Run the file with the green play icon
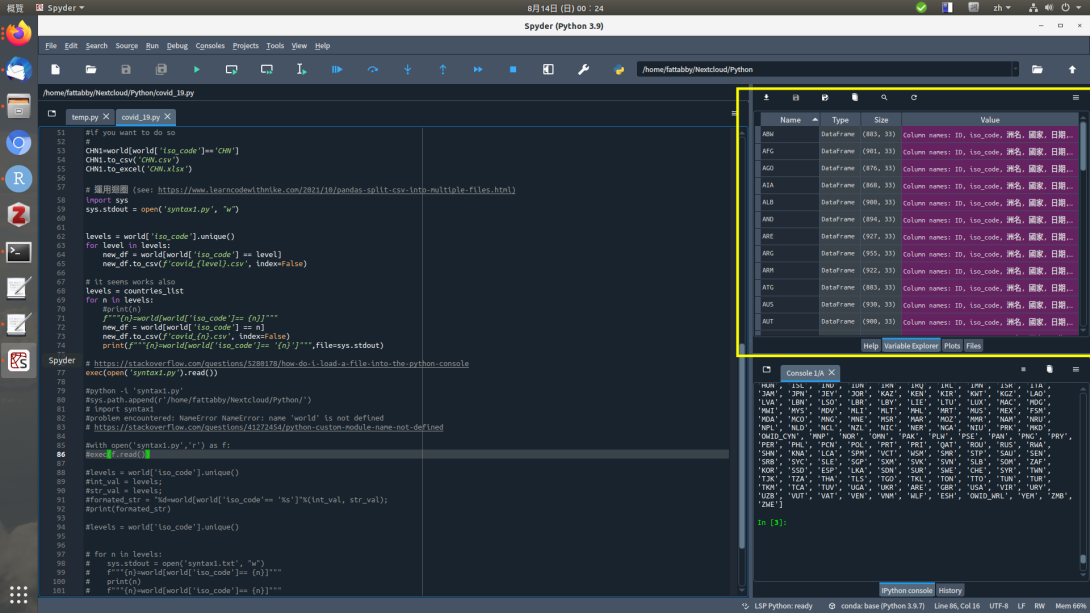1090x613 pixels. tap(196, 69)
